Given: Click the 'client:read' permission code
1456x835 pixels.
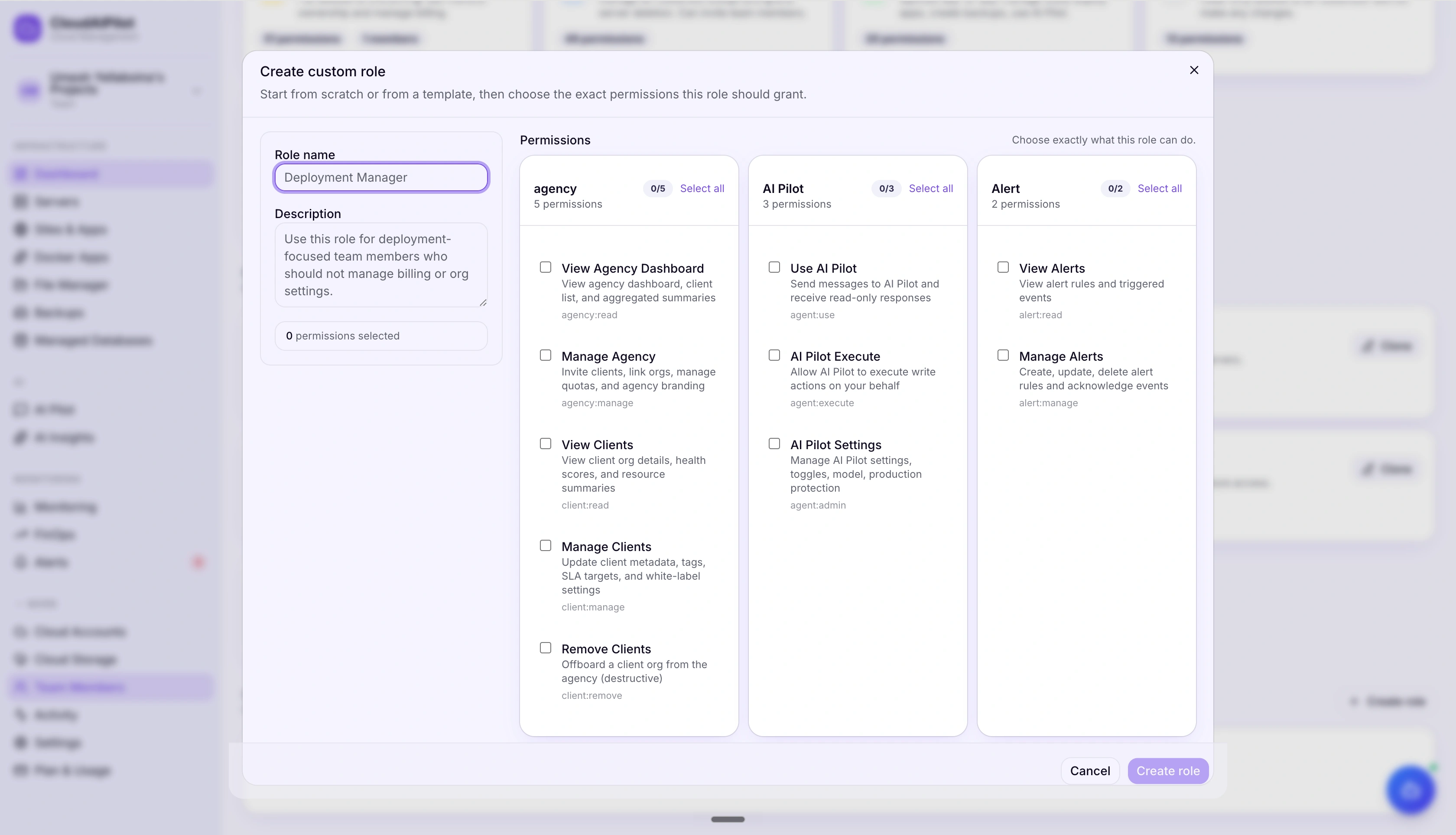Looking at the screenshot, I should coord(585,505).
